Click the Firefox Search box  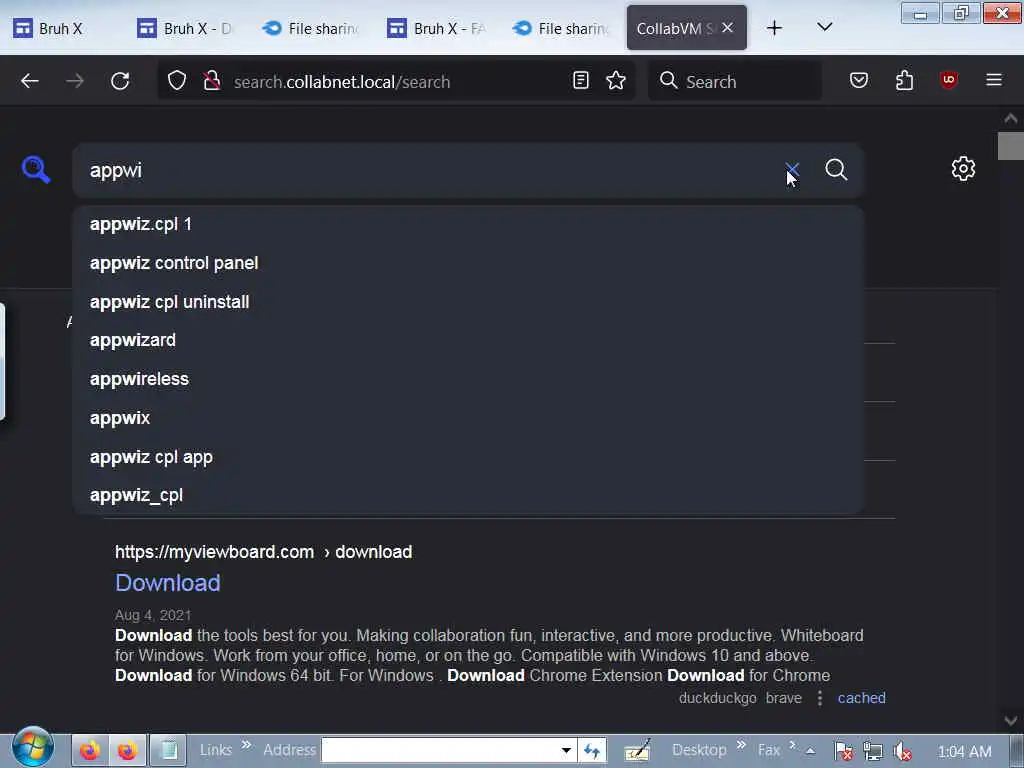(x=735, y=81)
